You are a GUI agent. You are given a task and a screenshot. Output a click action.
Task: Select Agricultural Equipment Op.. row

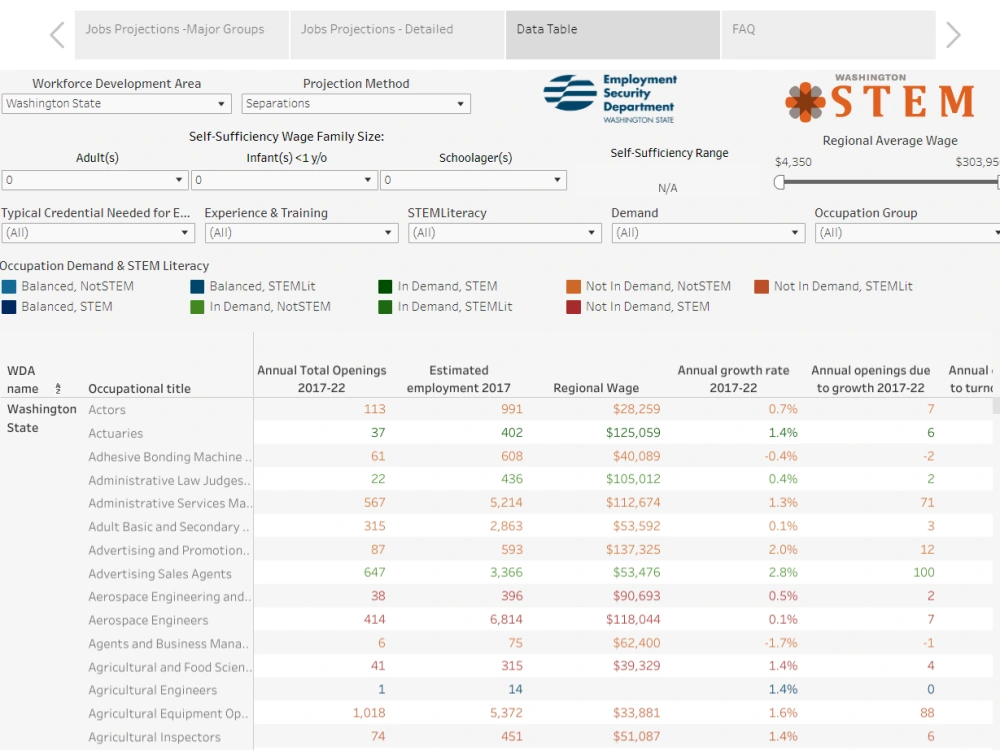tap(168, 714)
